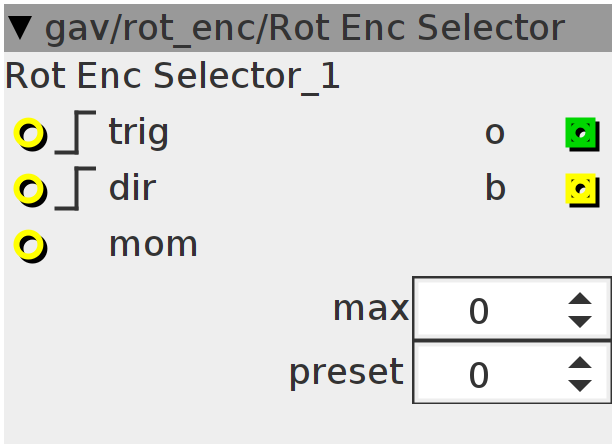Click inside the max number field
This screenshot has width=616, height=448.
512,308
